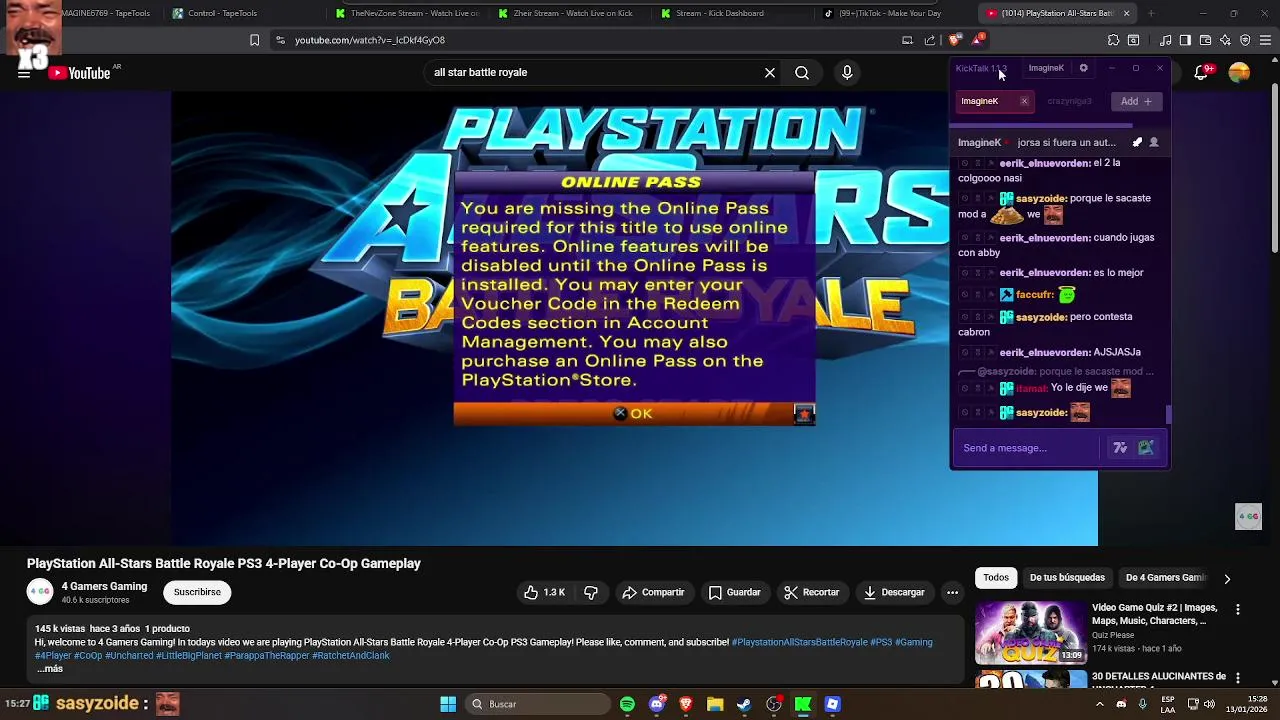Open the KickTalk chatters user icon
Image resolution: width=1280 pixels, height=720 pixels.
pos(1153,142)
